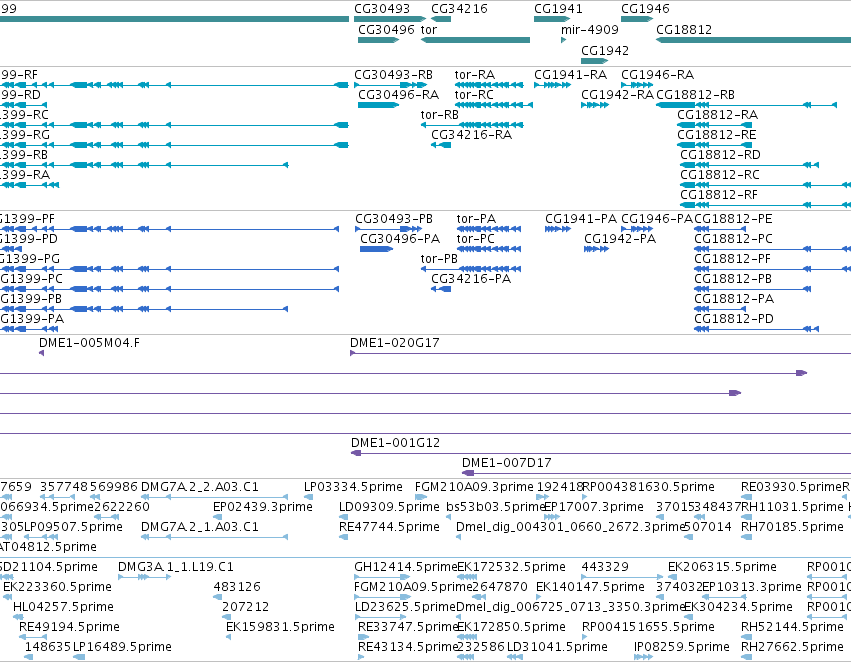Select the RE33747.5prime EST

(x=363, y=637)
